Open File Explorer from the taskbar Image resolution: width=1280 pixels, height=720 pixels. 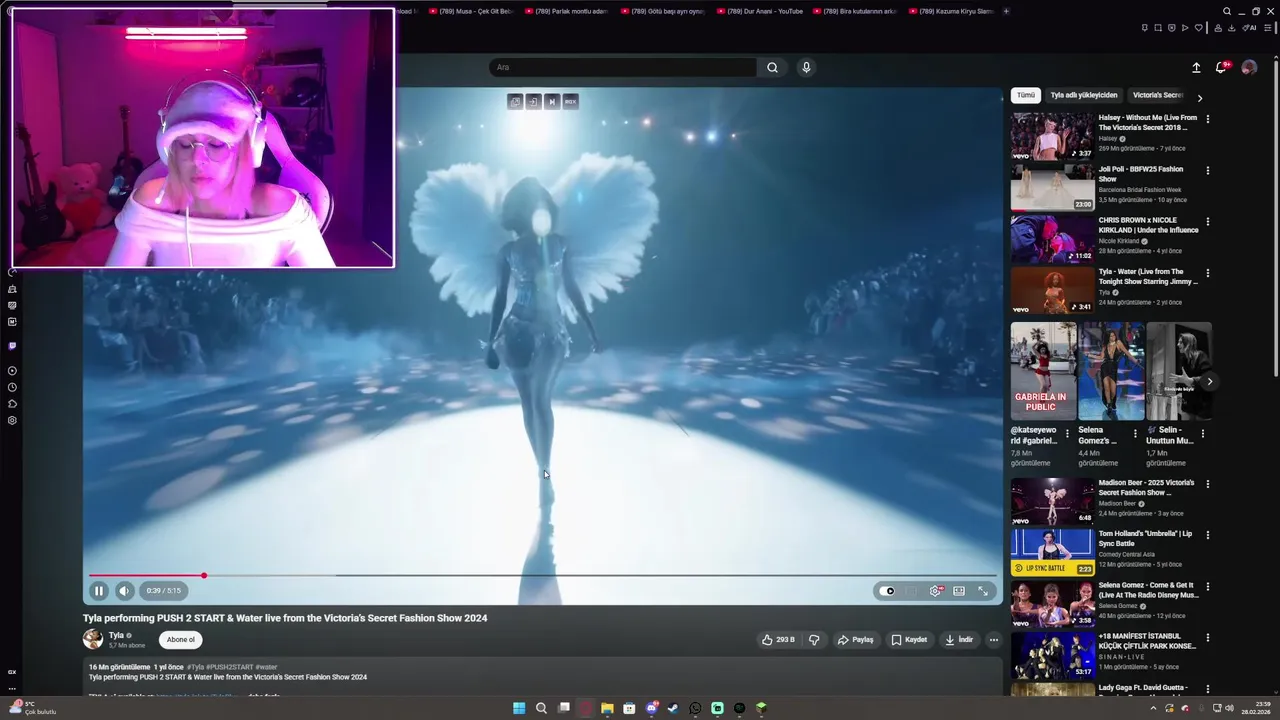pos(607,708)
